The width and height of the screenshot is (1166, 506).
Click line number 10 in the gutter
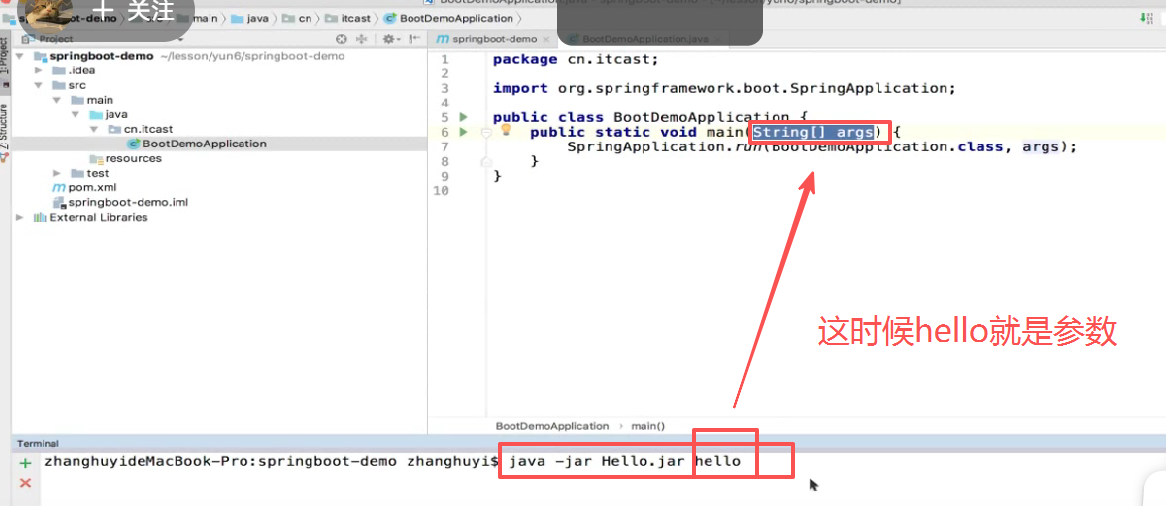tap(440, 190)
